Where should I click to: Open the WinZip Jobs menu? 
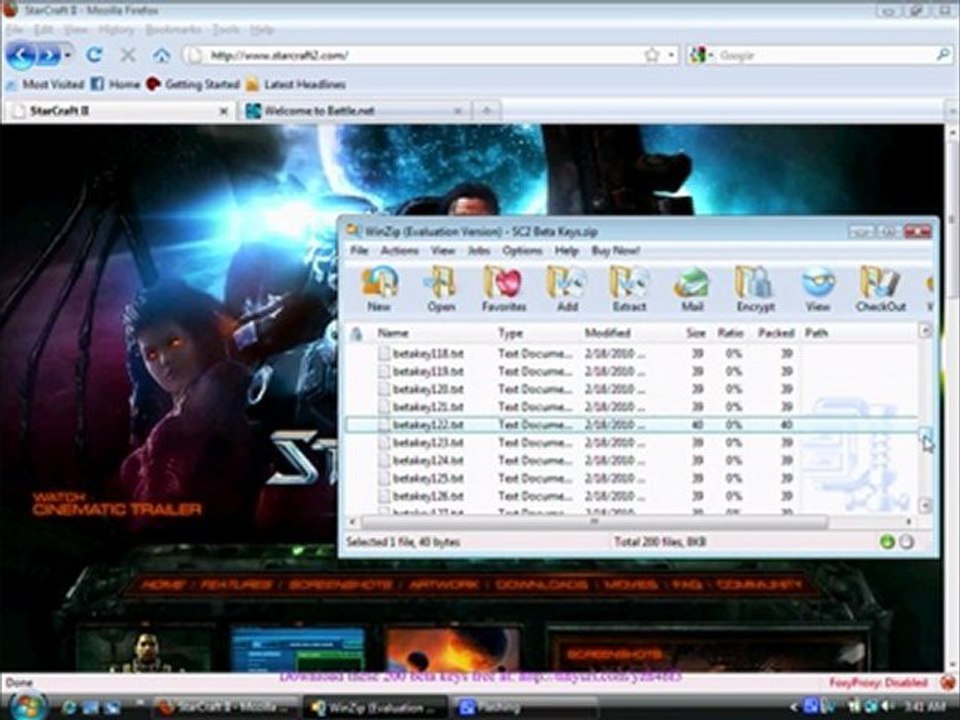tap(479, 250)
